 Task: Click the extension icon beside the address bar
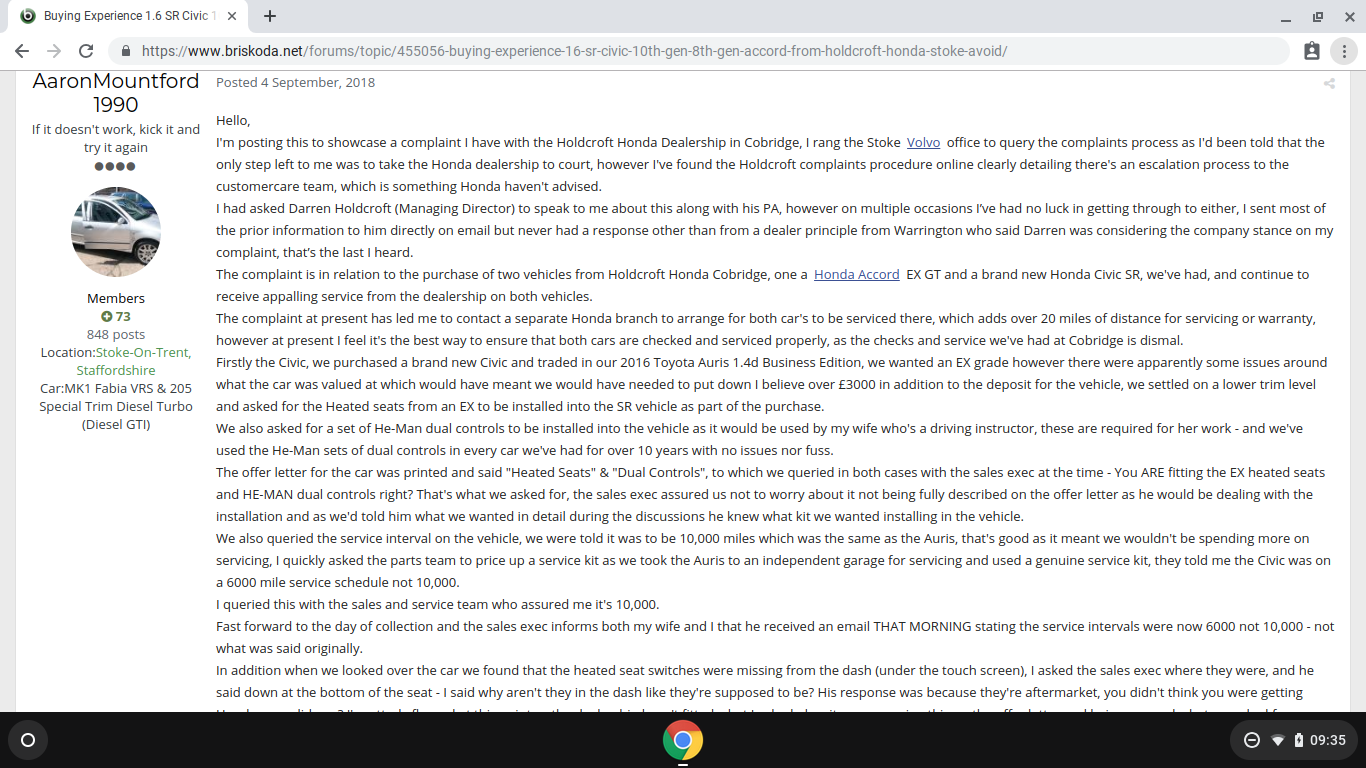1312,51
